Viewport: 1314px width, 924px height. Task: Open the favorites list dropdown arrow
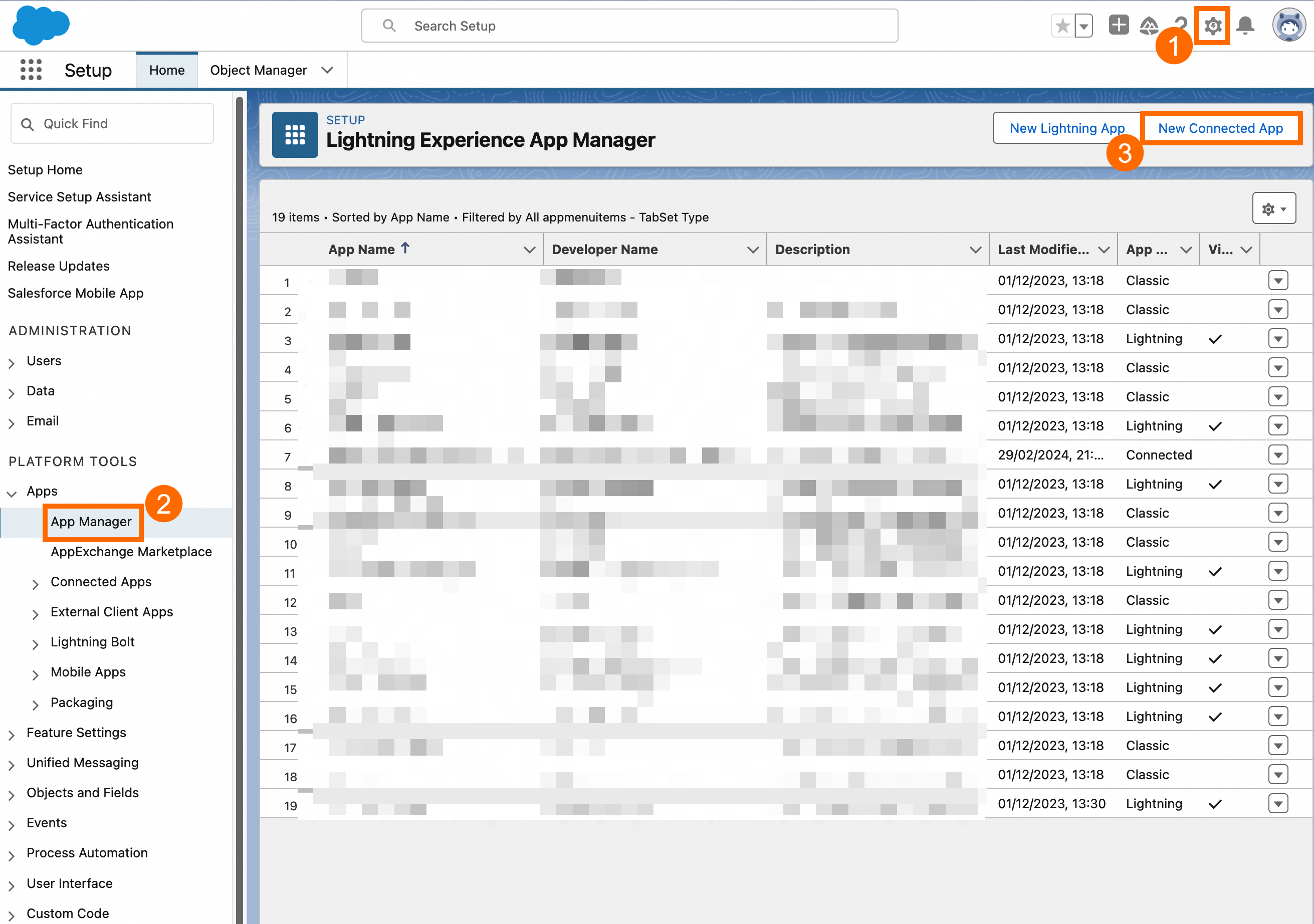(1084, 26)
